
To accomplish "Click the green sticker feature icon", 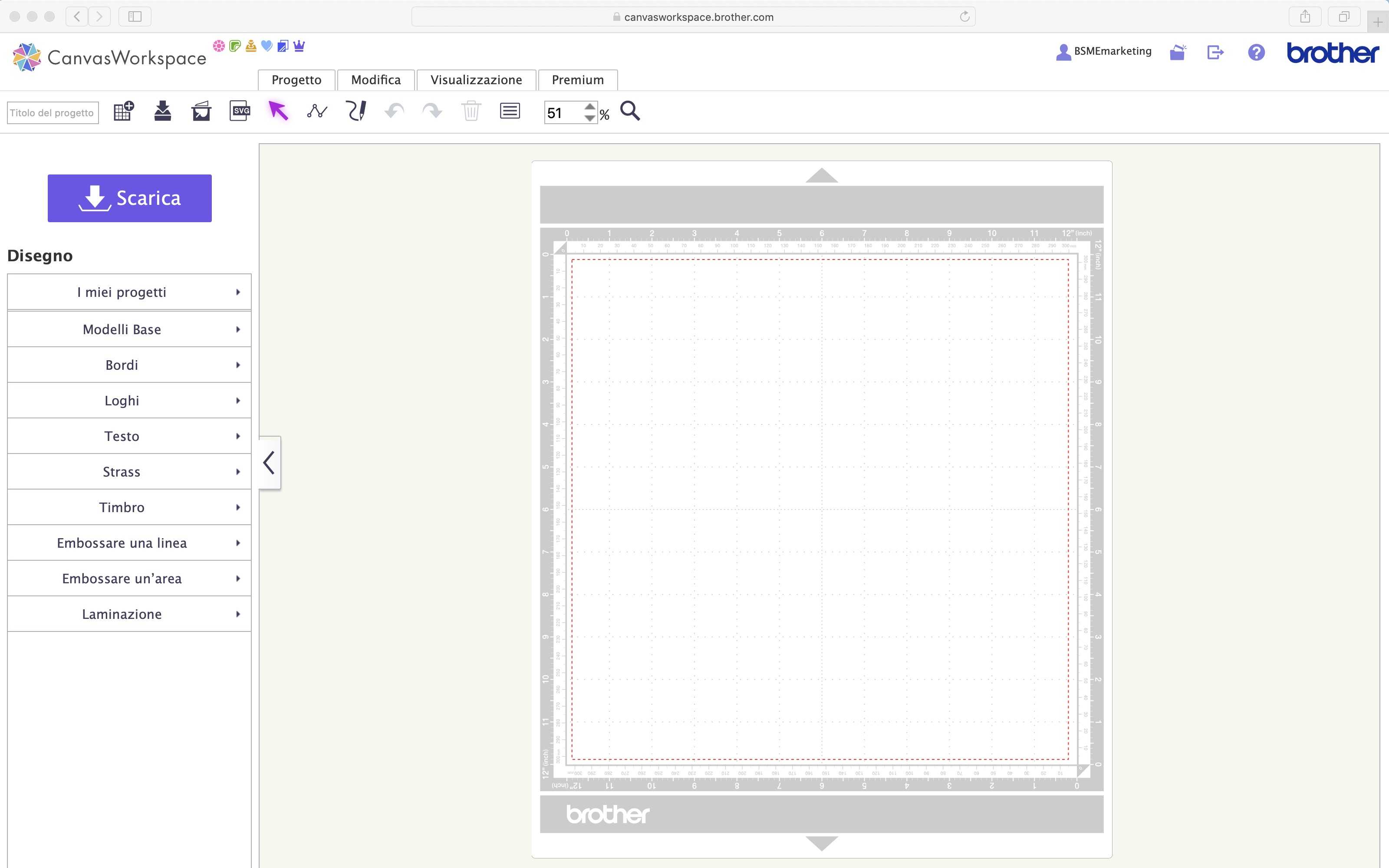I will click(235, 46).
